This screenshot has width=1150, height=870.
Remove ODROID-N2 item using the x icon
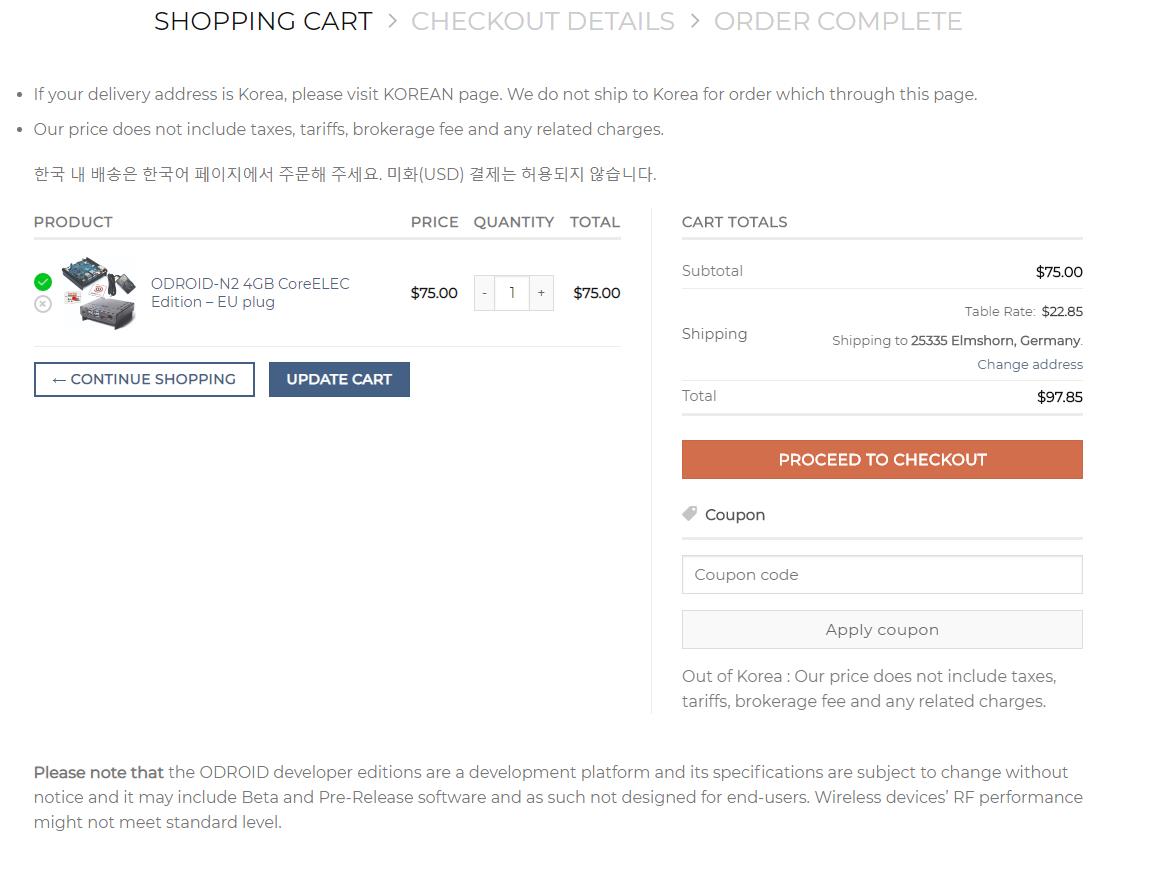click(x=43, y=304)
